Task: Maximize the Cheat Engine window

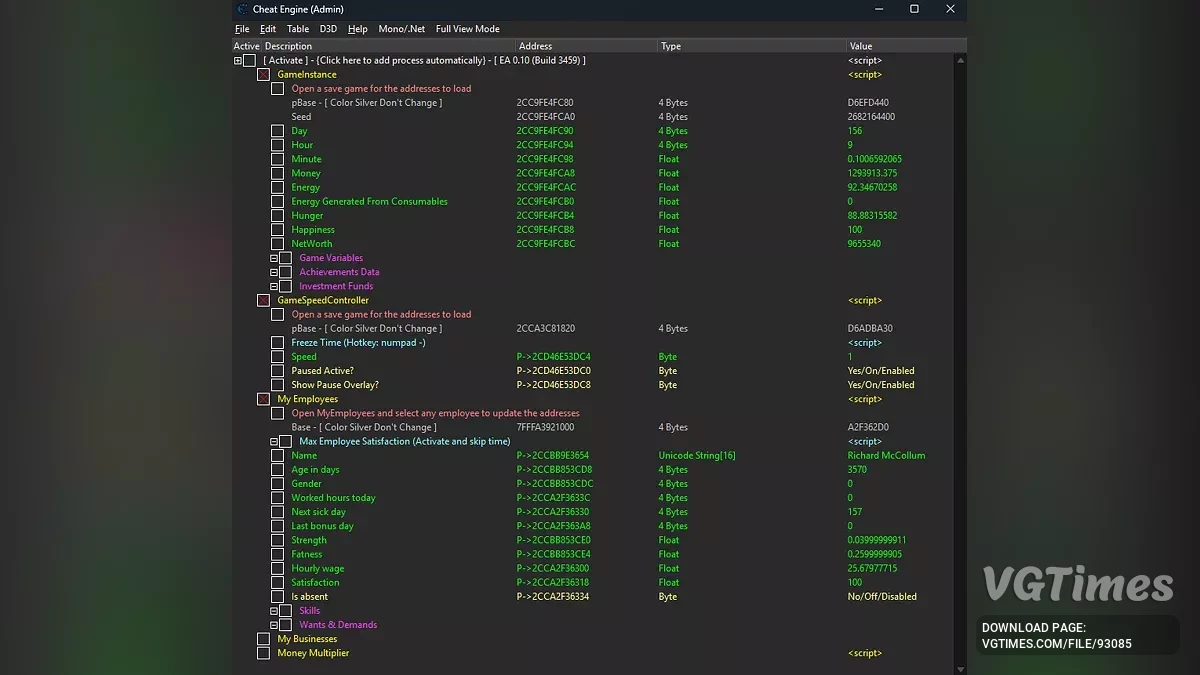Action: coord(914,9)
